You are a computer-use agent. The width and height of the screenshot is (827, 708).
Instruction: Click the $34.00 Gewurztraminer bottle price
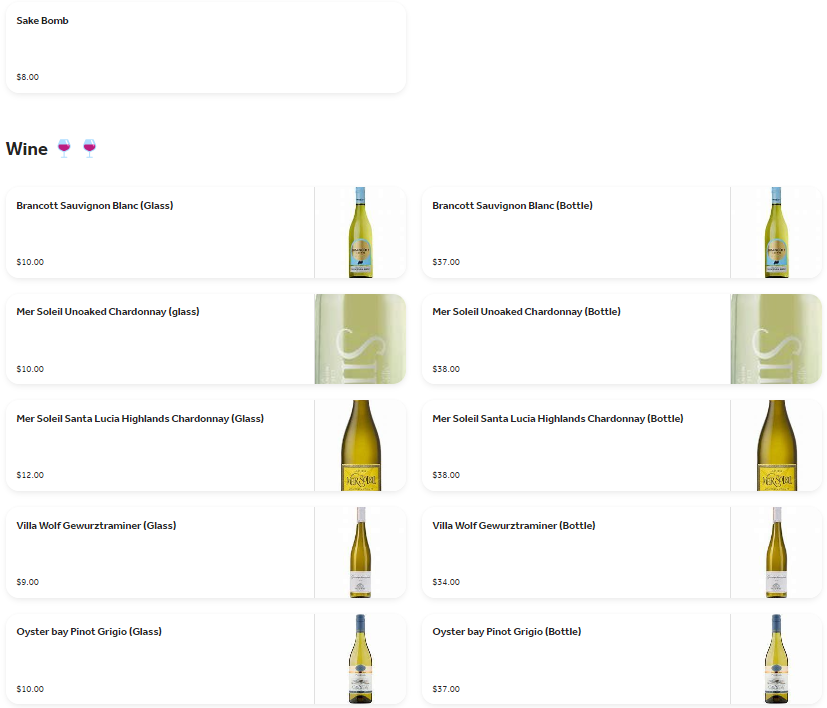446,582
